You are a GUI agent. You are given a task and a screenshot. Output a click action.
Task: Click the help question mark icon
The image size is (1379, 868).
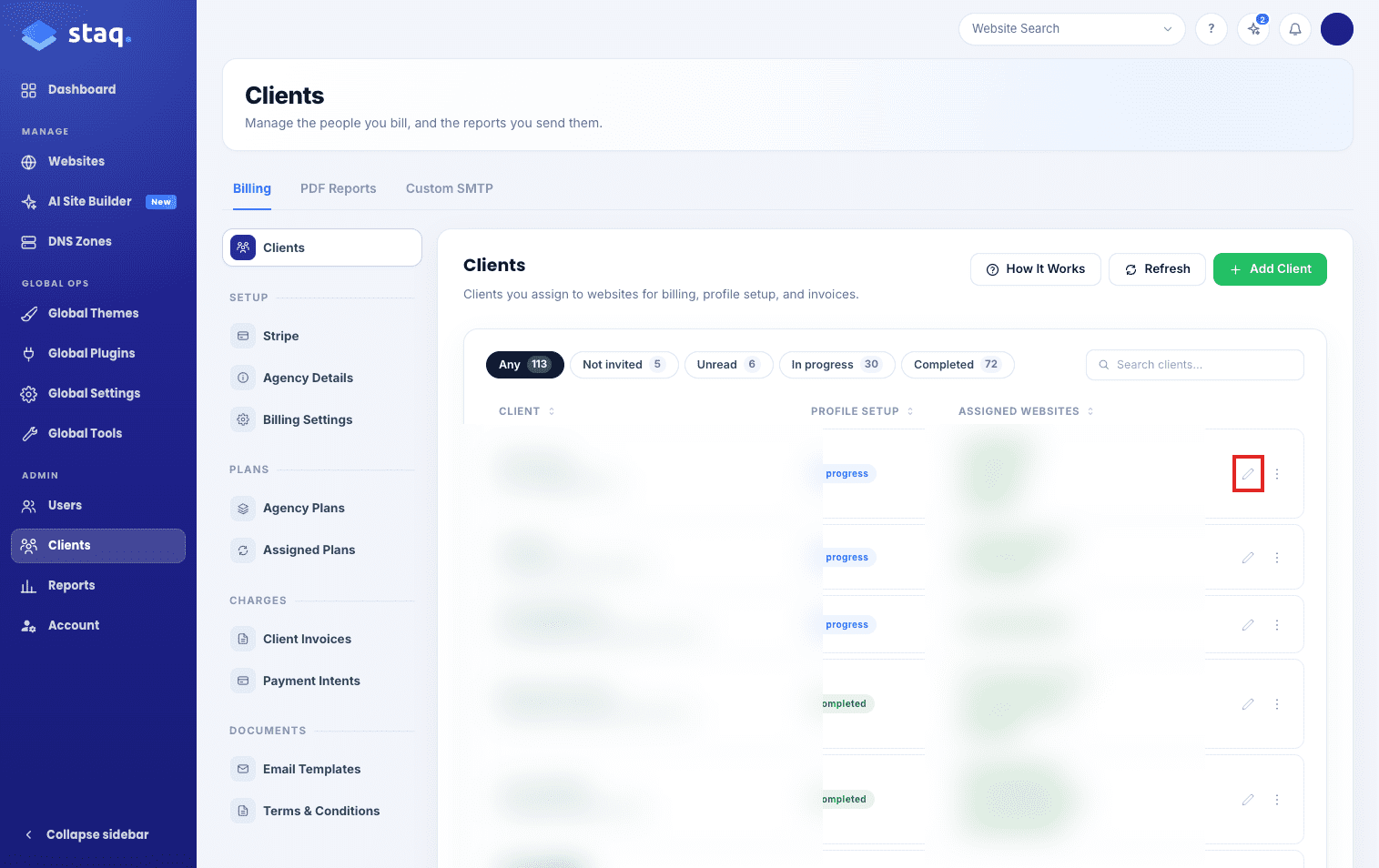pyautogui.click(x=1212, y=29)
